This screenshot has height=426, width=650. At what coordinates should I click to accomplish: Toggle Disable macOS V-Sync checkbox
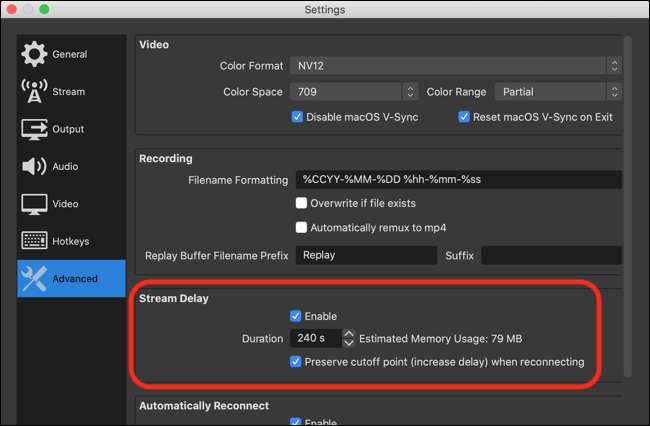[x=297, y=117]
